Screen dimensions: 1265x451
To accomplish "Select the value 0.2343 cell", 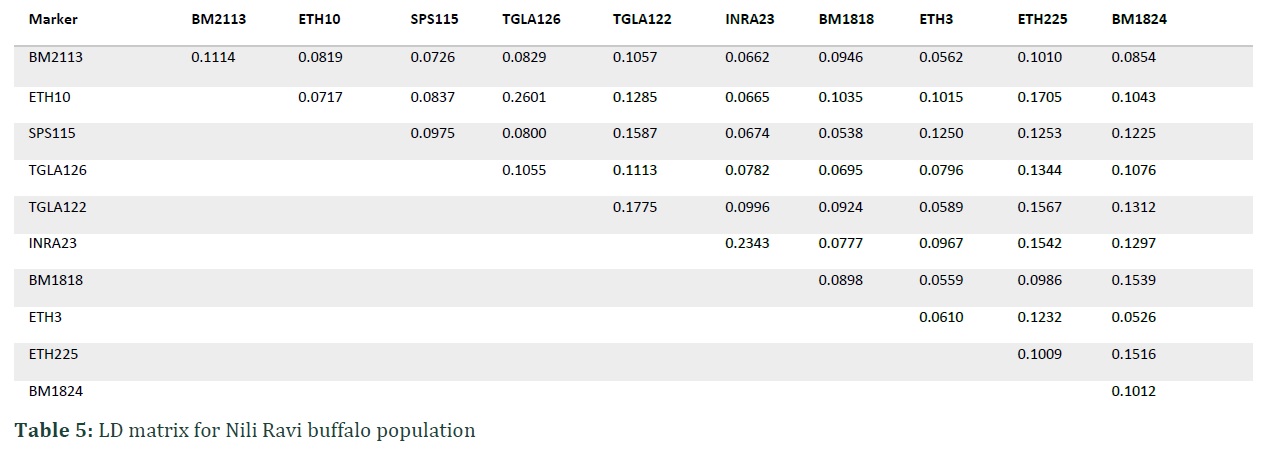I will (748, 243).
